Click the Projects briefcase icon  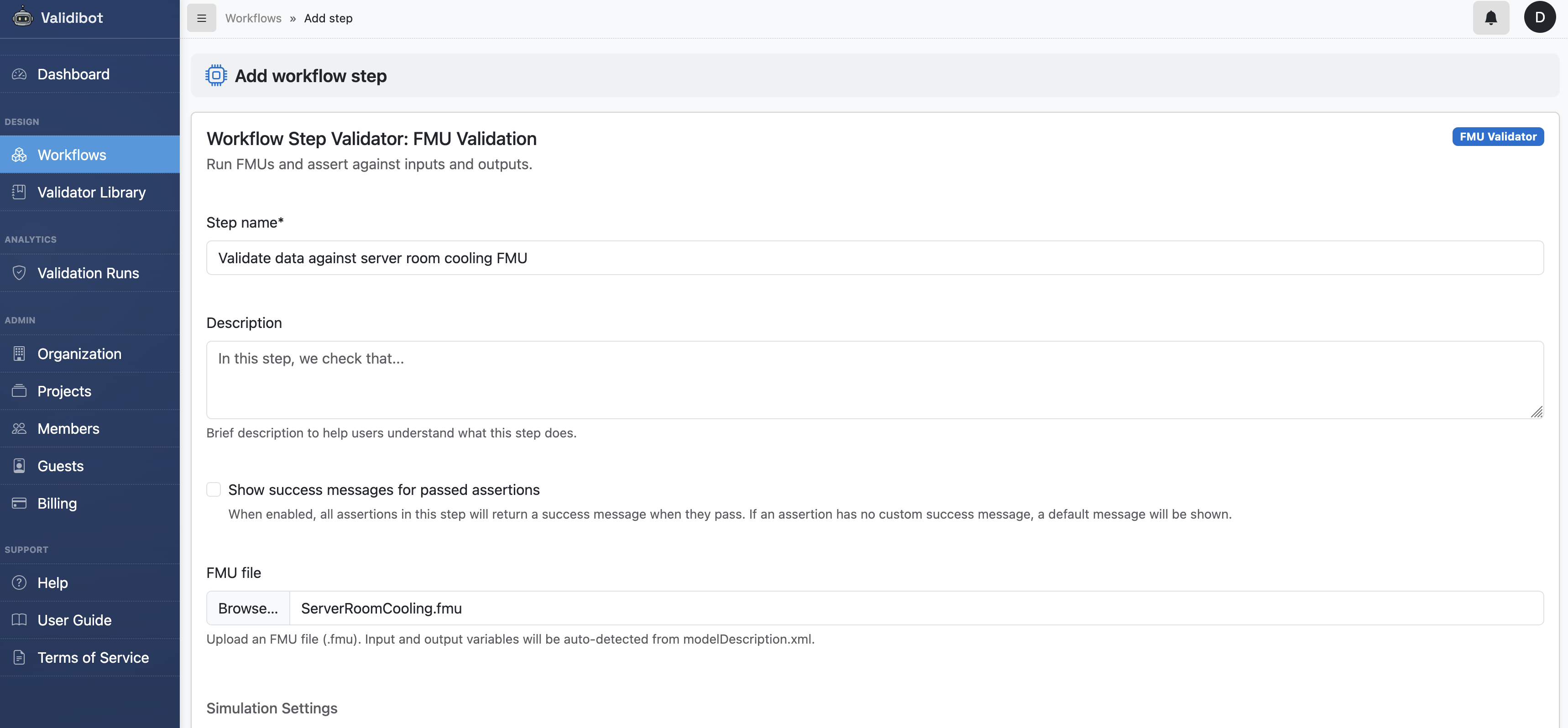tap(19, 391)
